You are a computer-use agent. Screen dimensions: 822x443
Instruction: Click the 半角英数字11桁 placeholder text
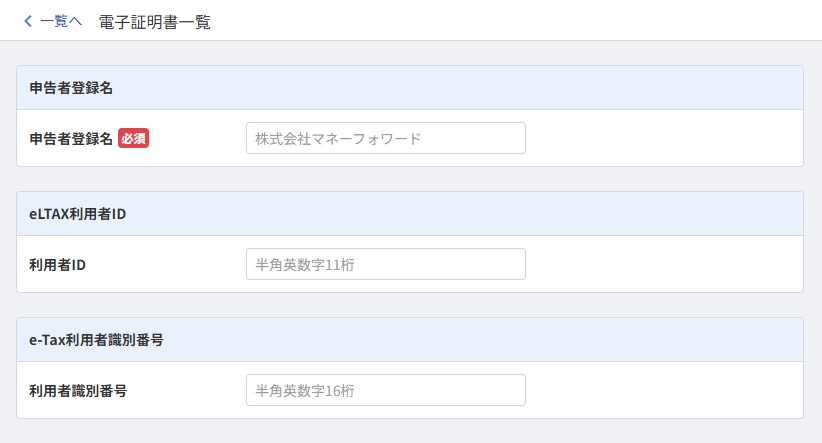point(306,264)
